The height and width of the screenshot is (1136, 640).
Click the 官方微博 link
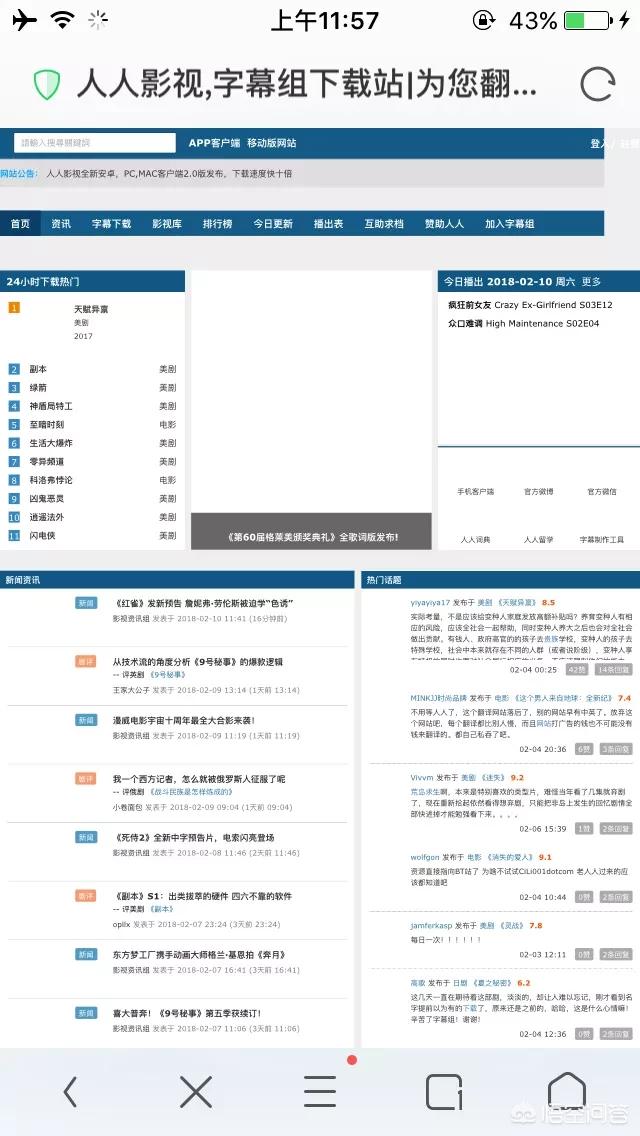(x=539, y=491)
